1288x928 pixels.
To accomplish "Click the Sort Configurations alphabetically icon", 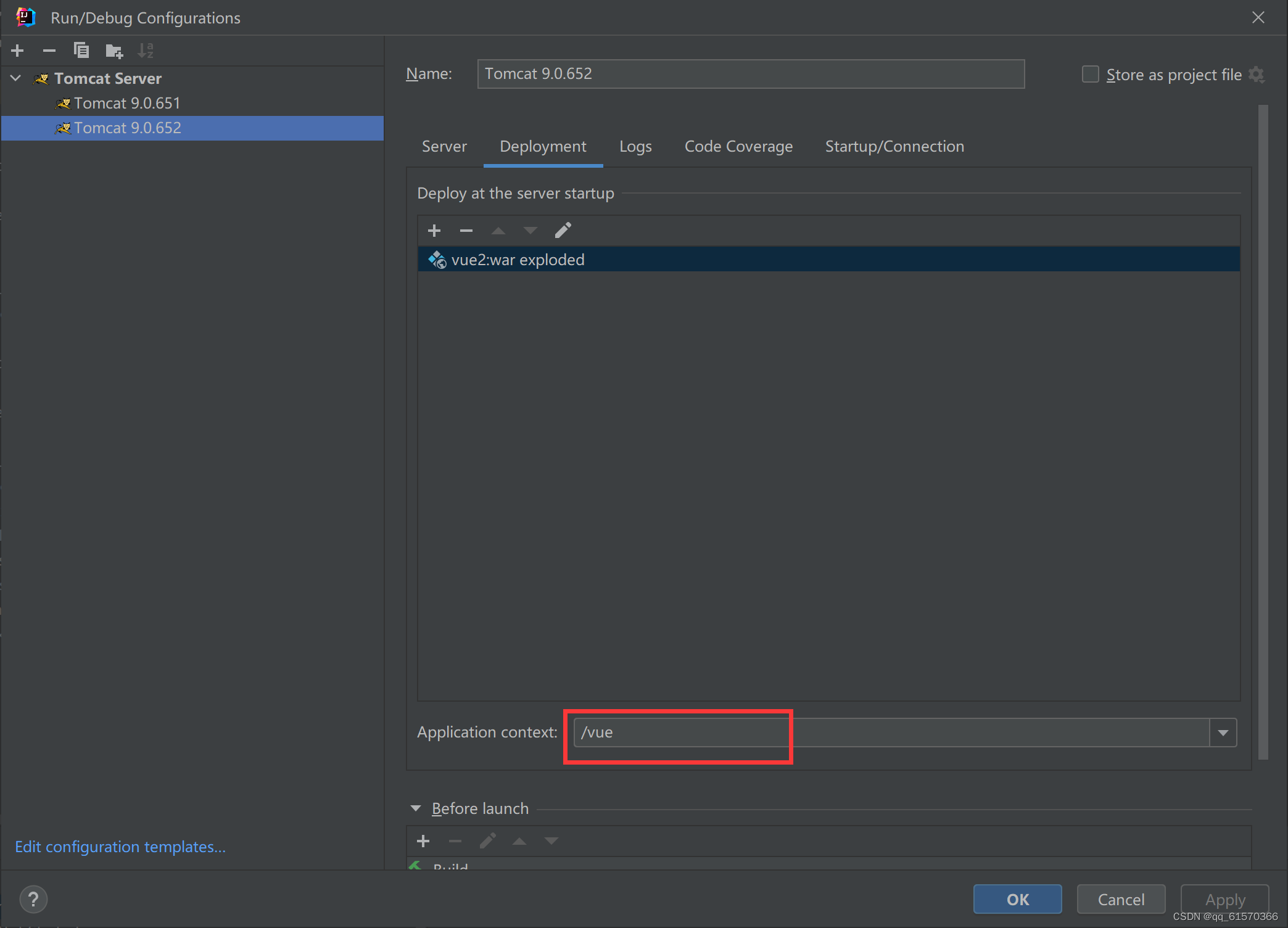I will [146, 51].
